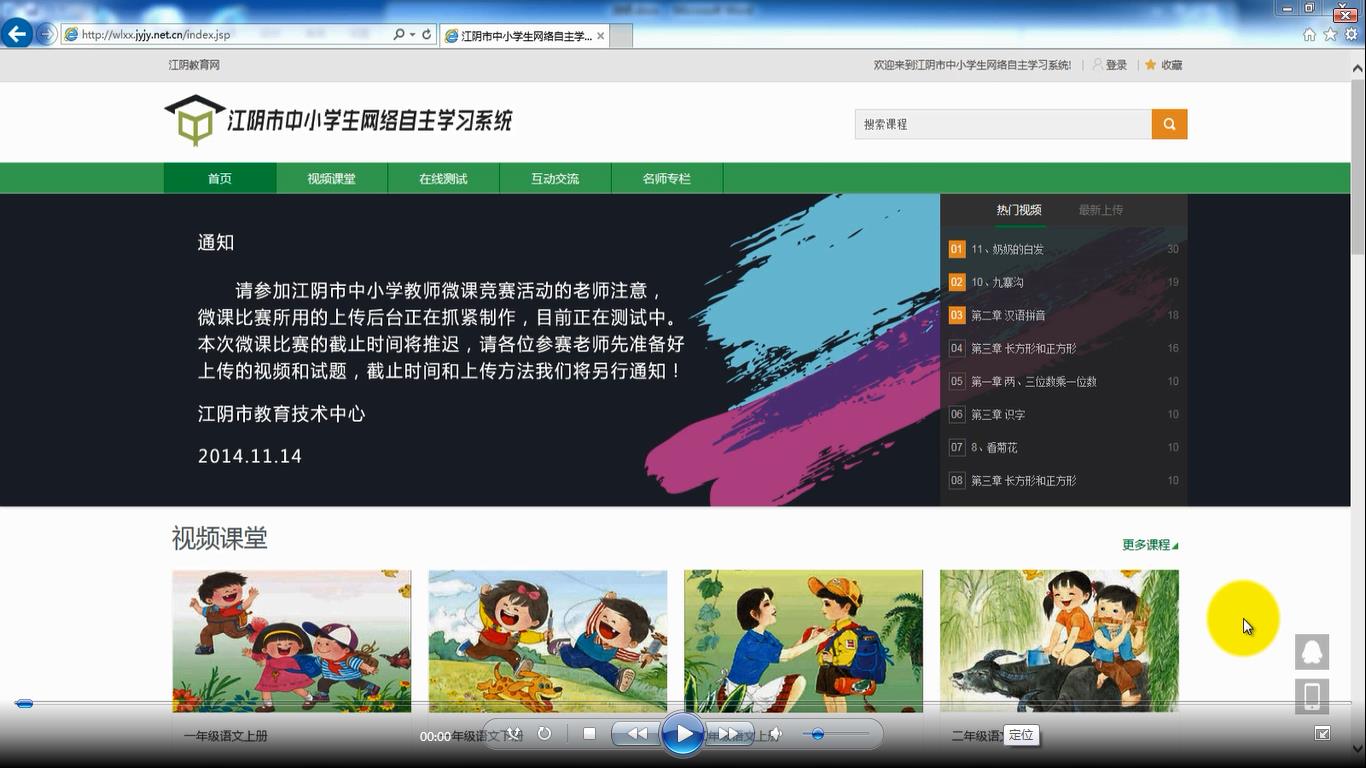Open the 互动交流 navigation tab
This screenshot has height=768, width=1366.
(x=555, y=178)
